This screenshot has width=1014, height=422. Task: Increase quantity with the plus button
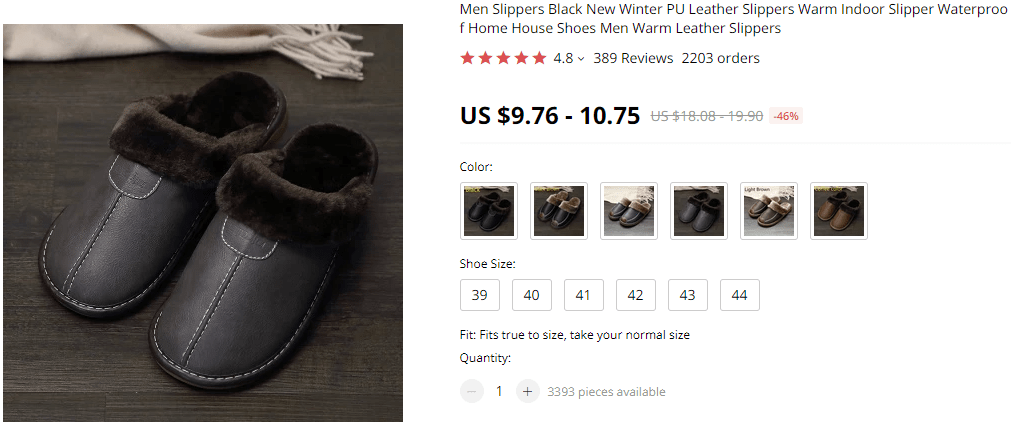point(528,391)
